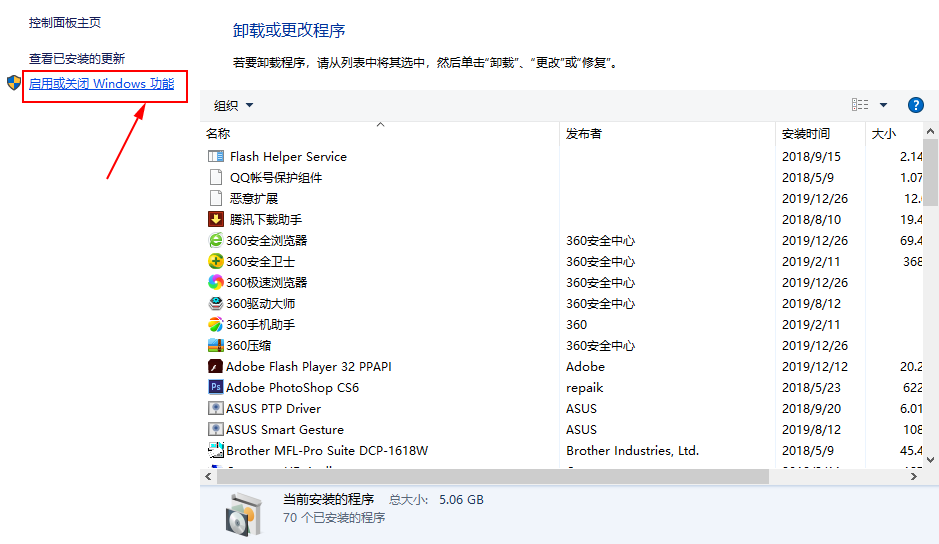Click install date 2018/8/10
The image size is (939, 544).
tap(811, 219)
